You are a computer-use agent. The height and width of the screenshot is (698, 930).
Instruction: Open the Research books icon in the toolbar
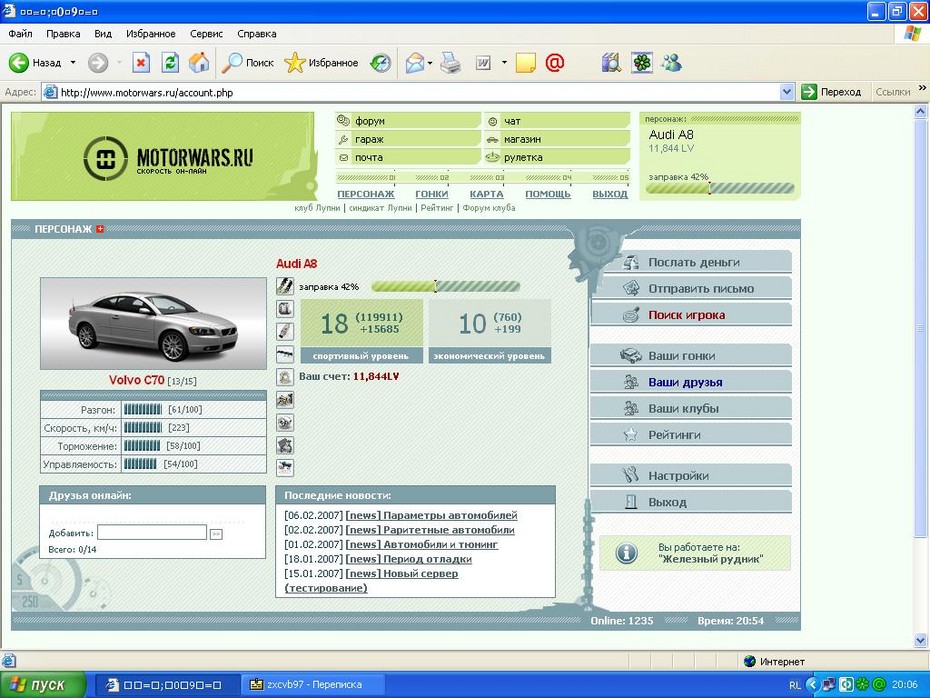coord(611,62)
